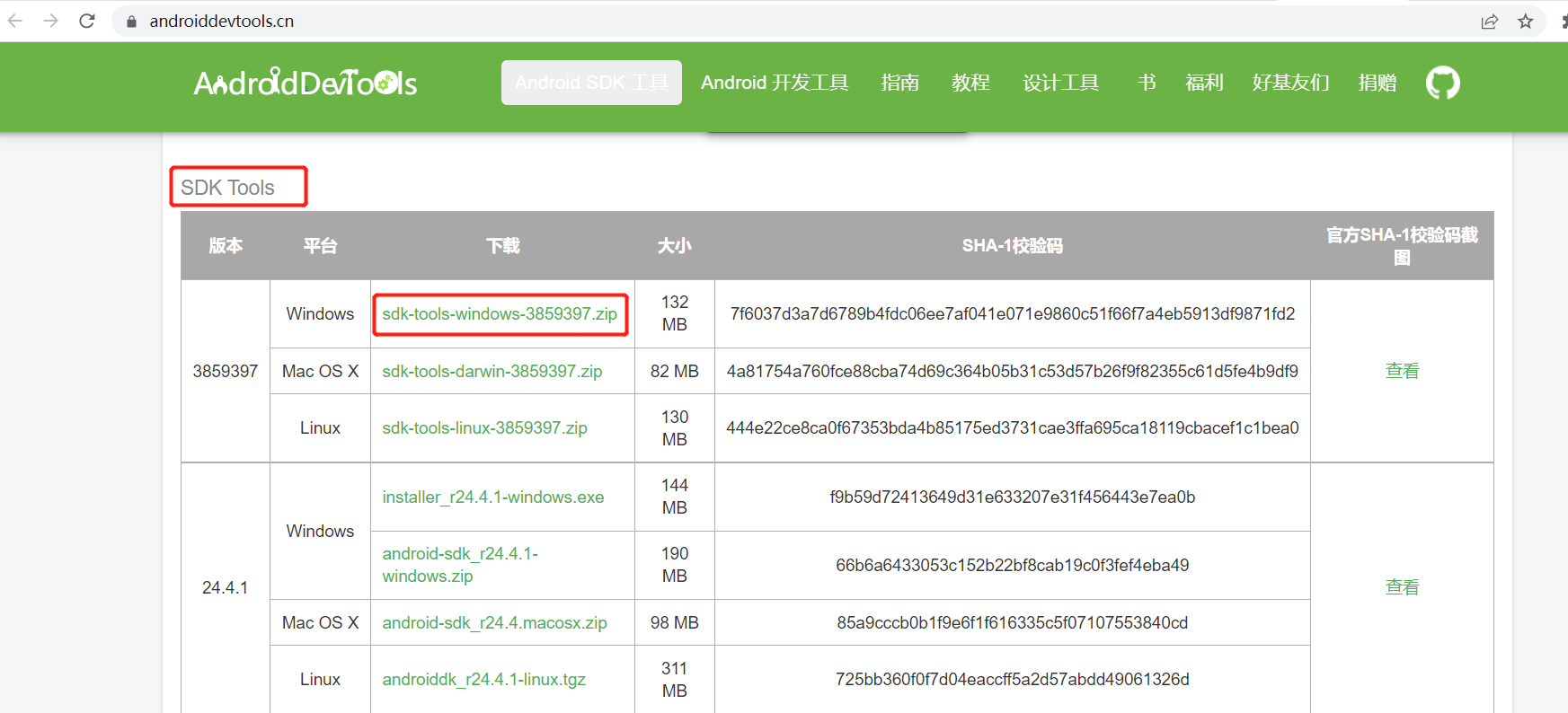This screenshot has height=713, width=1568.
Task: Click the SHA-1 hash starting with 725bb360
Action: [1013, 680]
